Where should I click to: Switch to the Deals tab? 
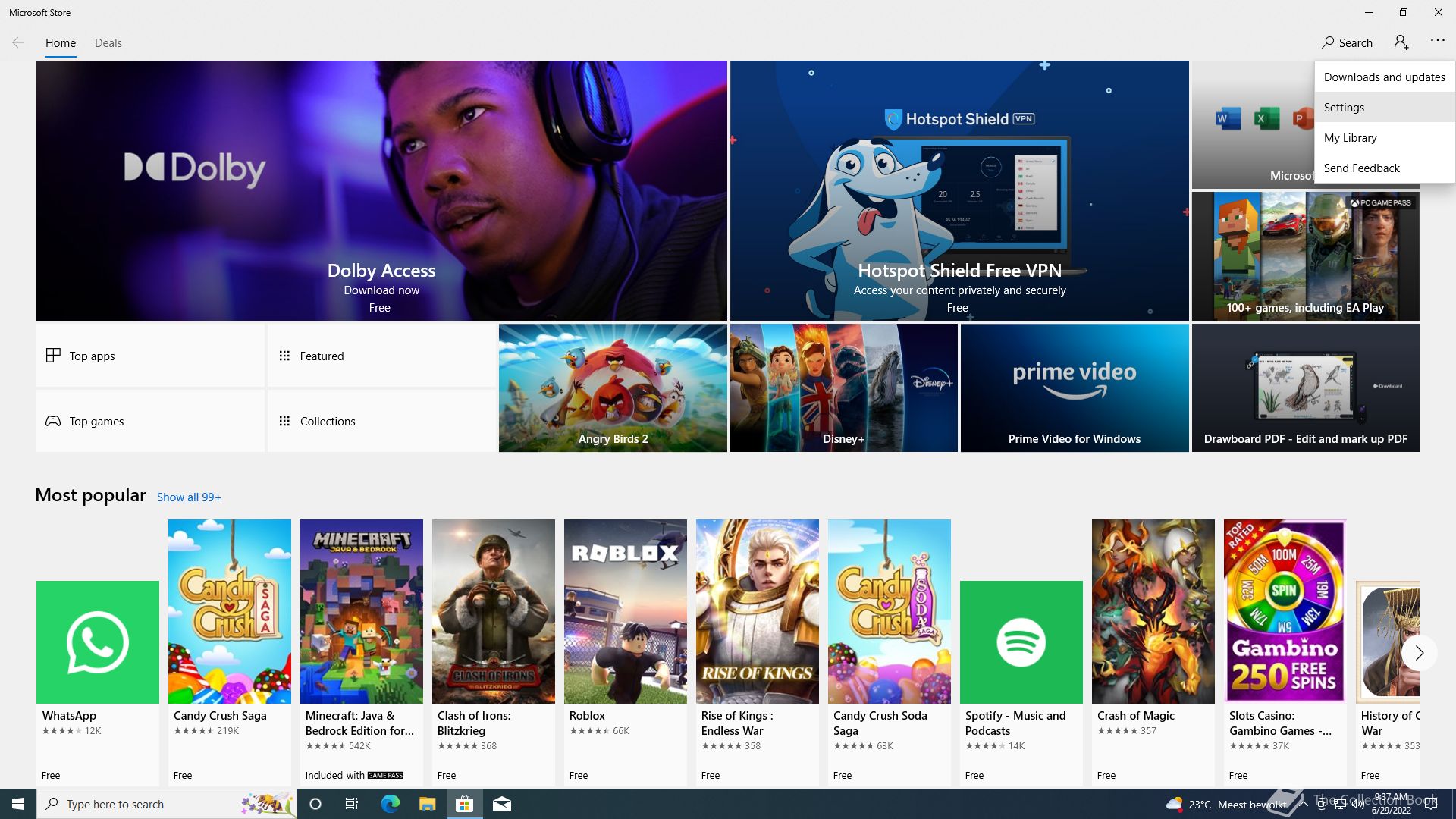coord(108,43)
